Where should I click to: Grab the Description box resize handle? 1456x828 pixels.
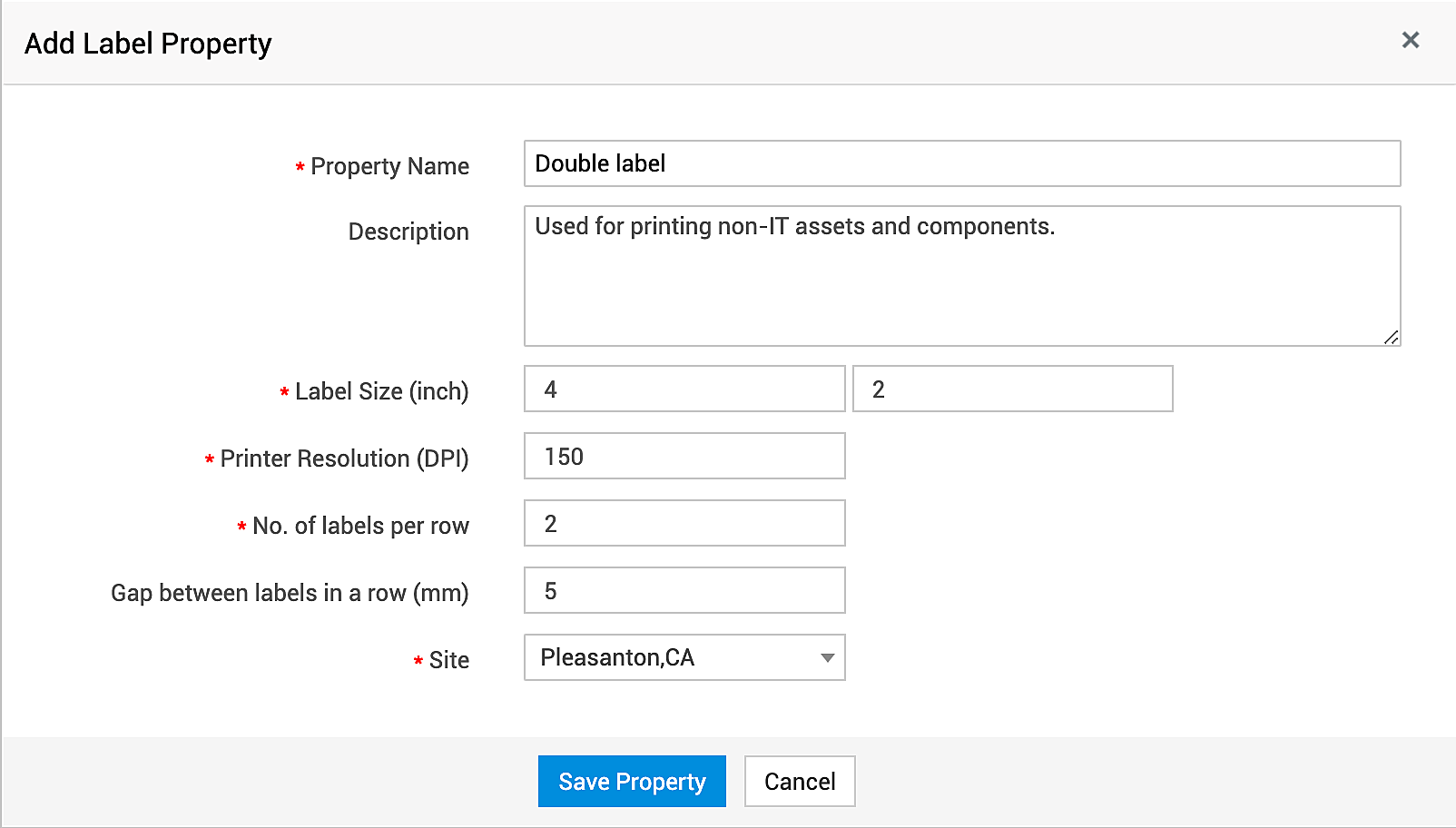click(x=1392, y=337)
